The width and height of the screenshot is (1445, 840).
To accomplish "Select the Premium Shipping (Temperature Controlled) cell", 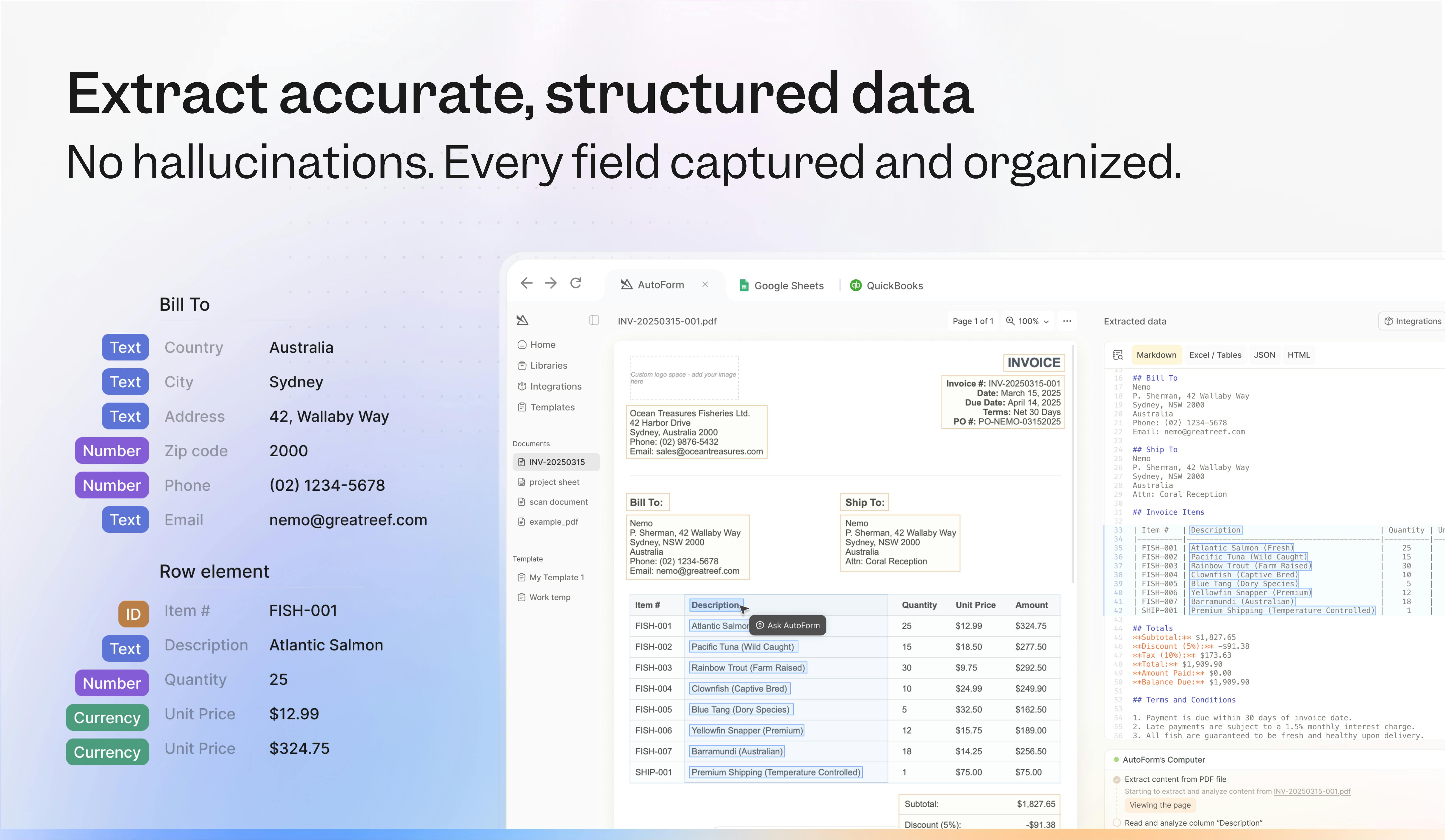I will tap(776, 772).
